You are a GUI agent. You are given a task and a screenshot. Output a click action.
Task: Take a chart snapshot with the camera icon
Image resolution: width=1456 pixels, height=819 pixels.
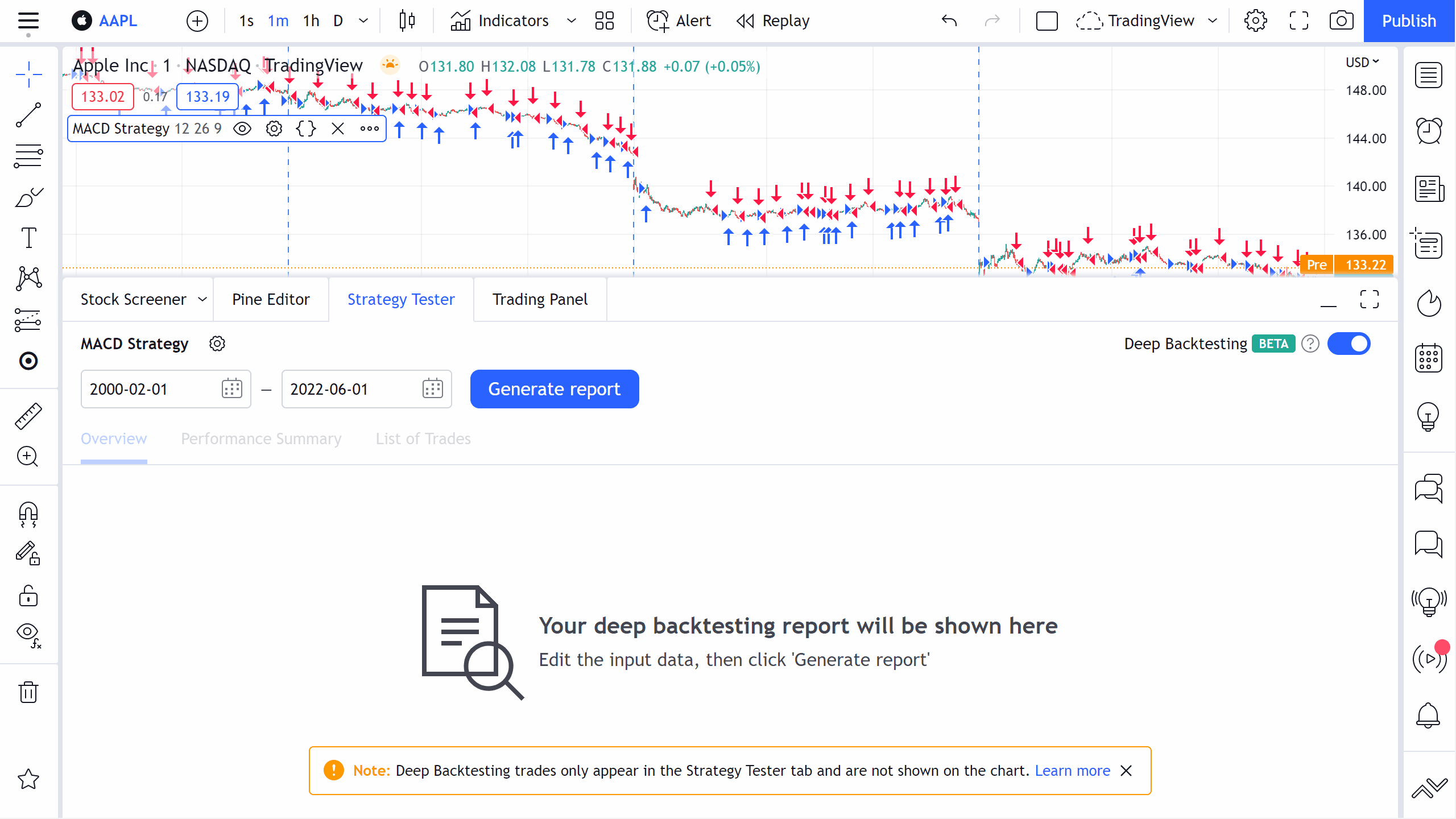(x=1341, y=20)
